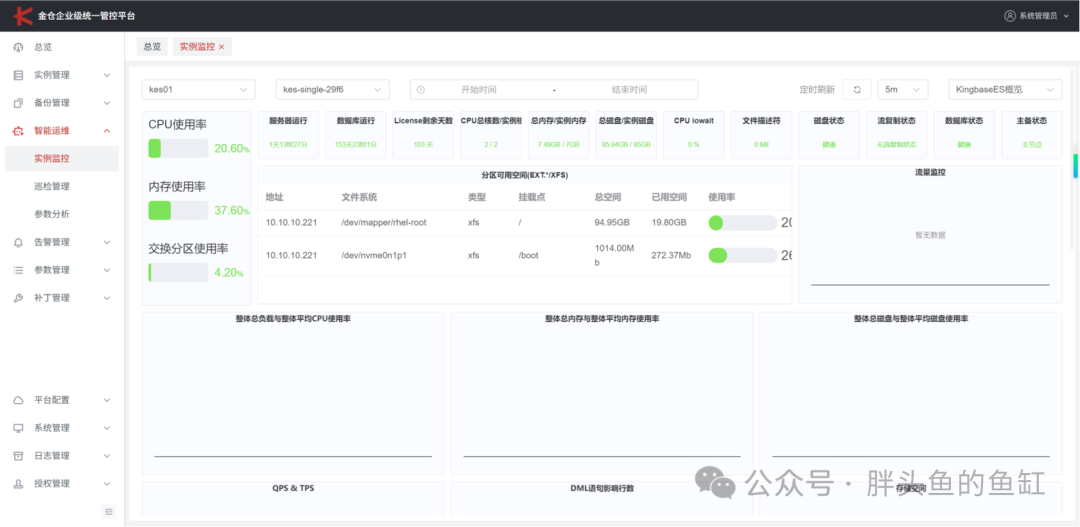Screen dimensions: 1080x527
Task: Click the 智能运维 red robot icon
Action: 19,131
